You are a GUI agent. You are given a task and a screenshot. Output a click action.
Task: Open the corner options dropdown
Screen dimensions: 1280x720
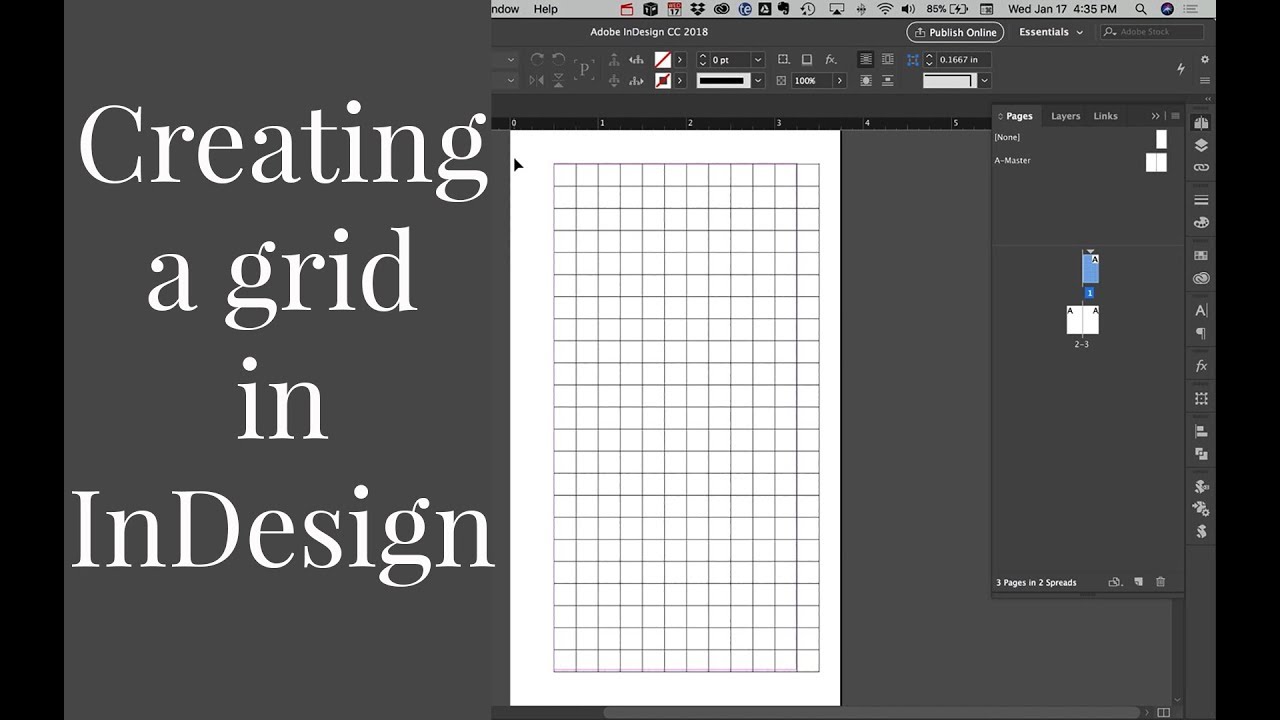[x=985, y=81]
